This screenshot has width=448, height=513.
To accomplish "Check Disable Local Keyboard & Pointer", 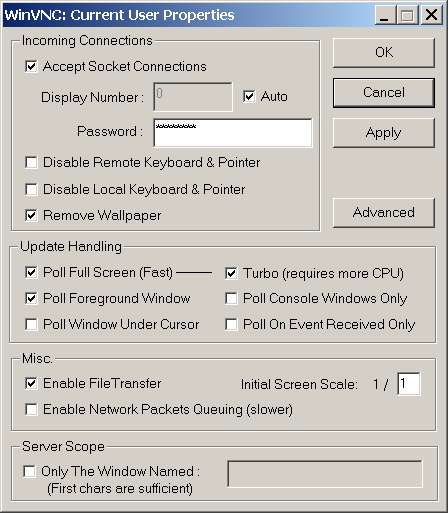I will (31, 189).
